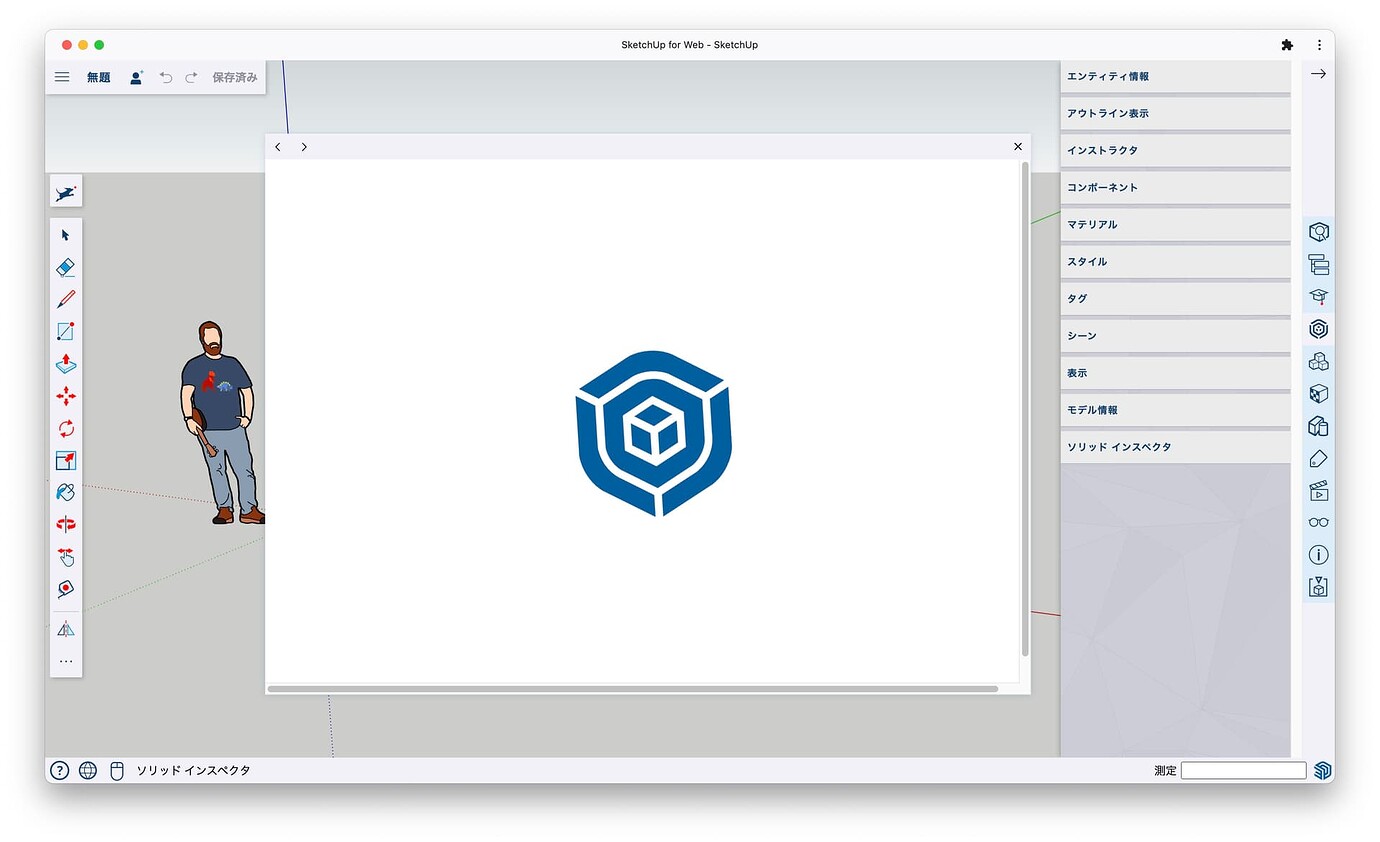This screenshot has height=842, width=1380.
Task: Open Model Info via the info icon
Action: pos(1318,555)
